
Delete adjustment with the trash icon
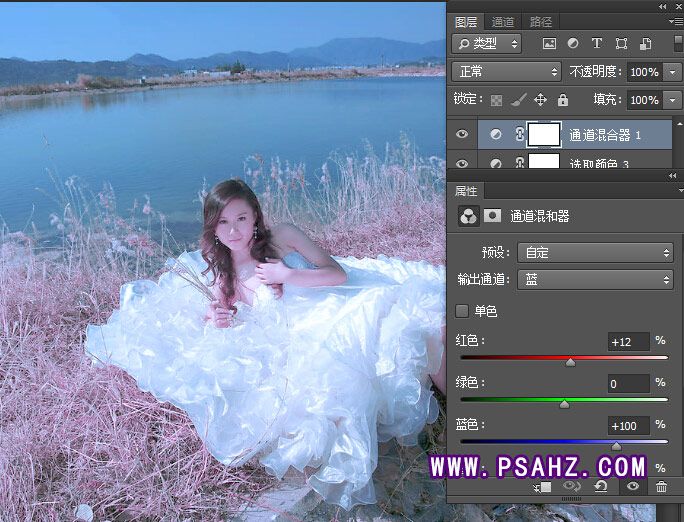661,487
